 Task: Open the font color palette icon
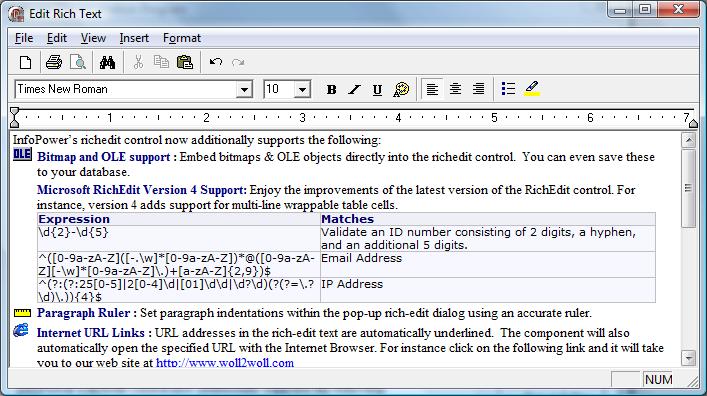click(401, 89)
